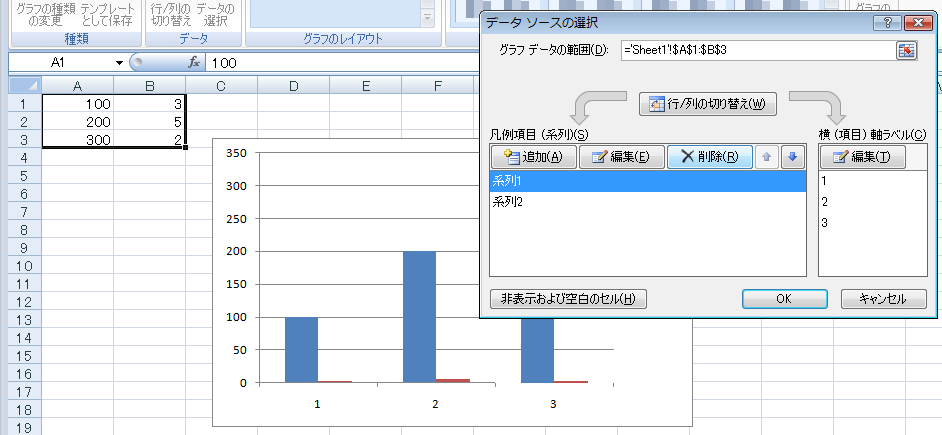The height and width of the screenshot is (435, 942).
Task: Click 編集 above the series list
Action: pyautogui.click(x=621, y=157)
